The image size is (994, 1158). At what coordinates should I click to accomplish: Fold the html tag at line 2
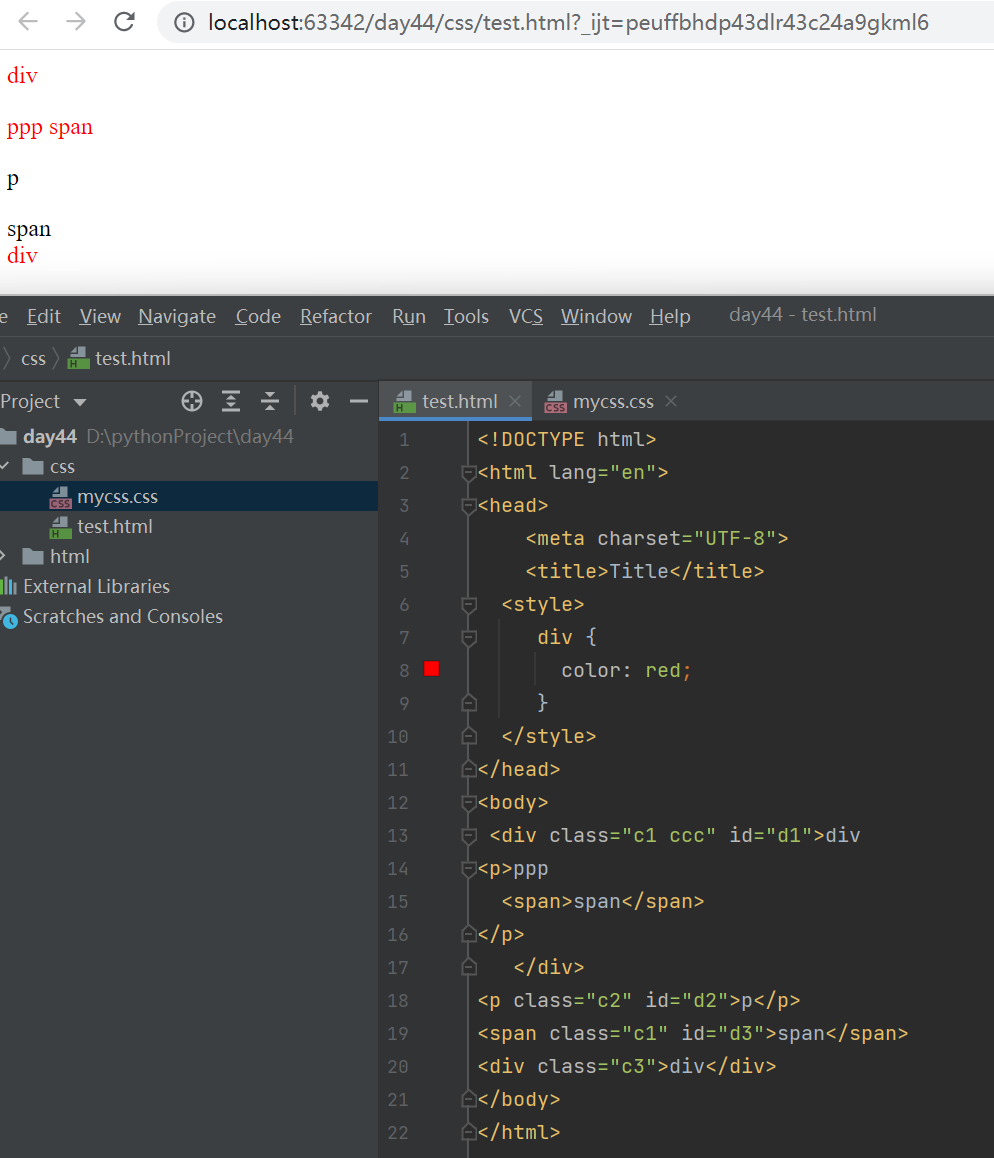(x=468, y=473)
